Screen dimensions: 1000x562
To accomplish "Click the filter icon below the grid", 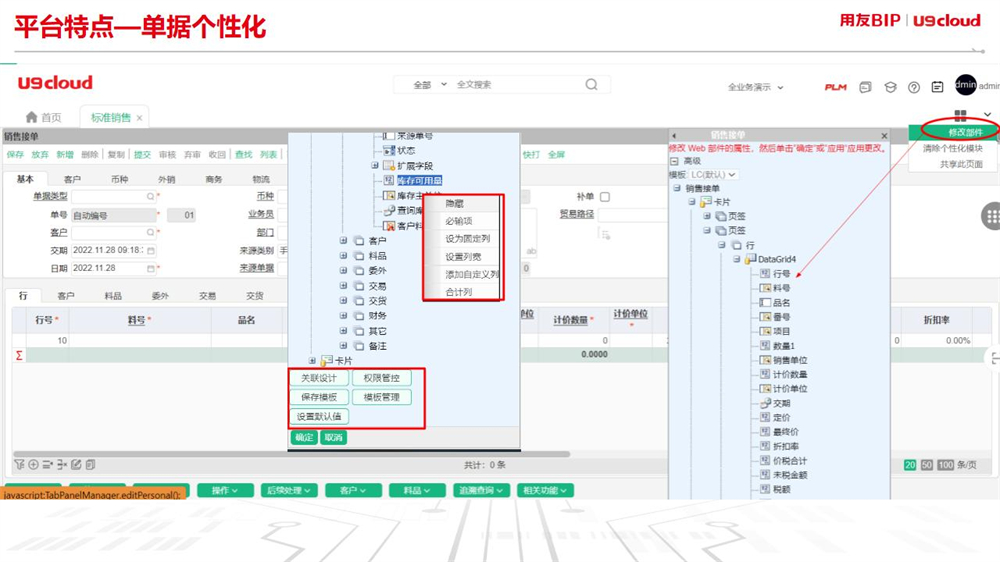I will tap(19, 464).
